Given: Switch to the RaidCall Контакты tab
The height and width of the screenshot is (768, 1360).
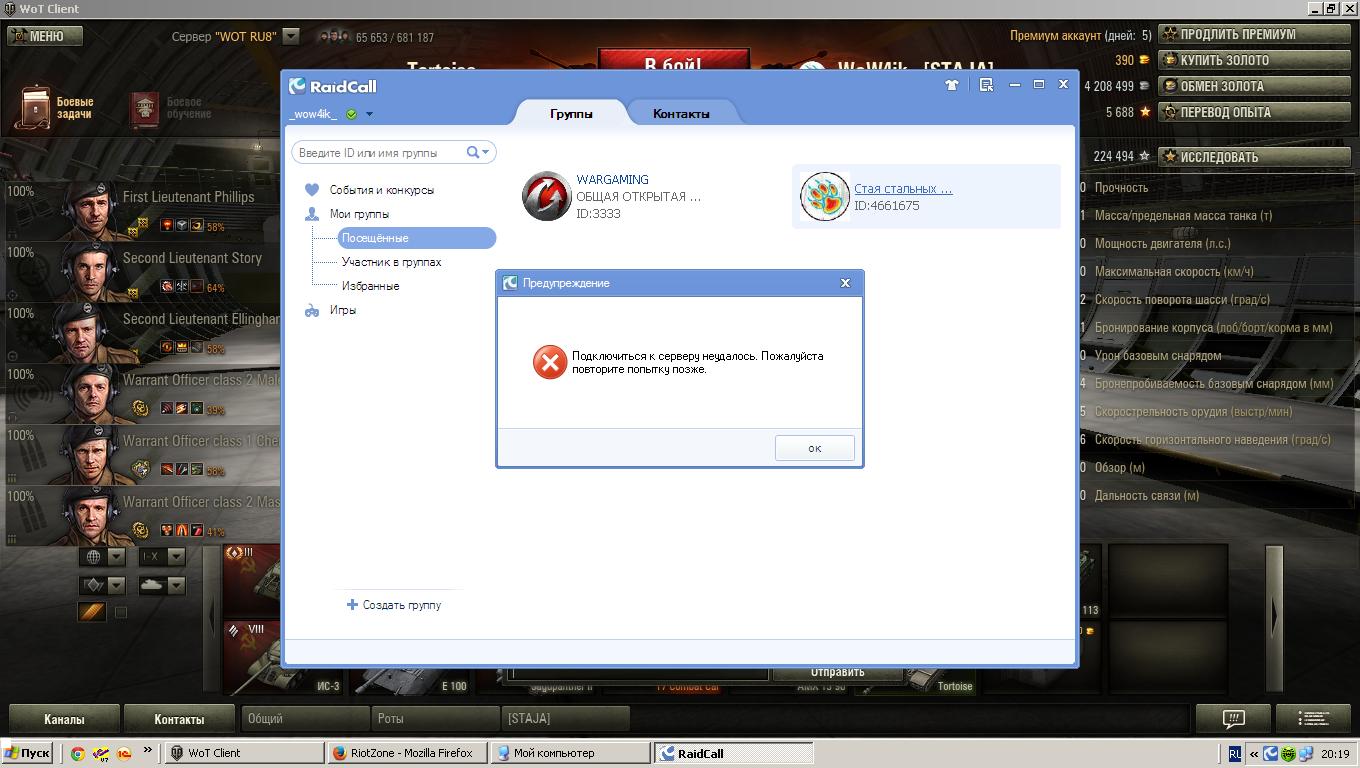Looking at the screenshot, I should [681, 113].
